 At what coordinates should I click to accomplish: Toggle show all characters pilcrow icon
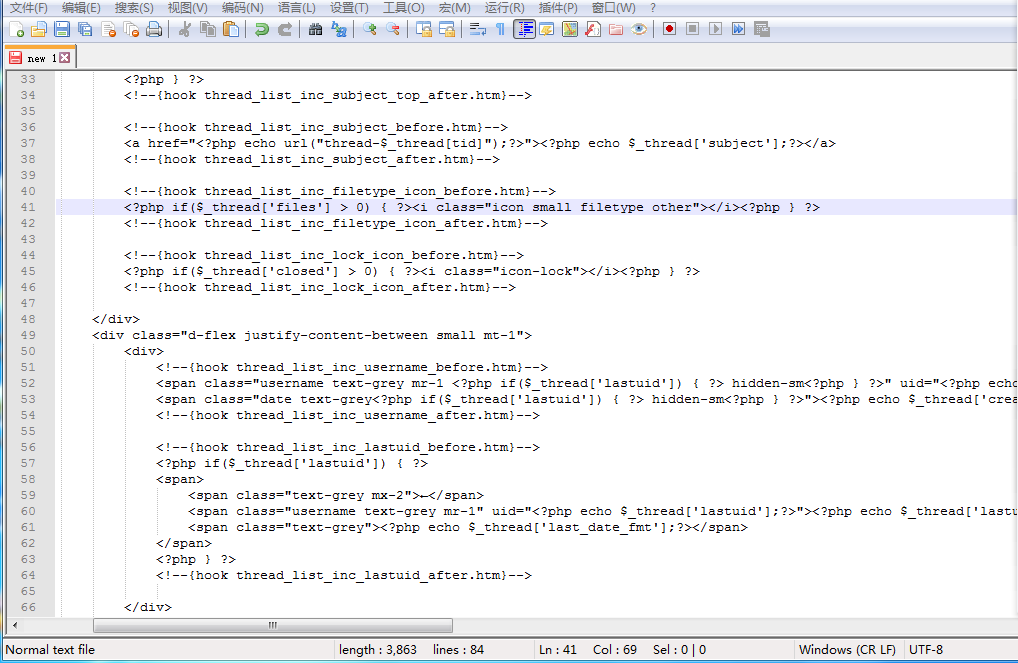coord(501,29)
